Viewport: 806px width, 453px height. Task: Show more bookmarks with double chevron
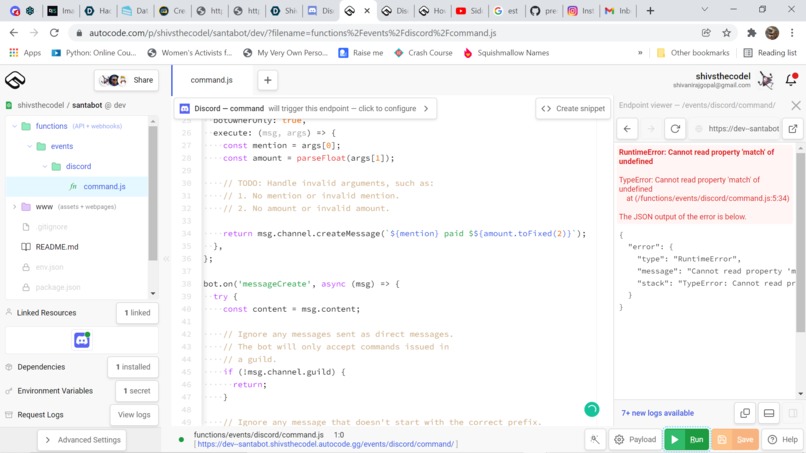(640, 52)
